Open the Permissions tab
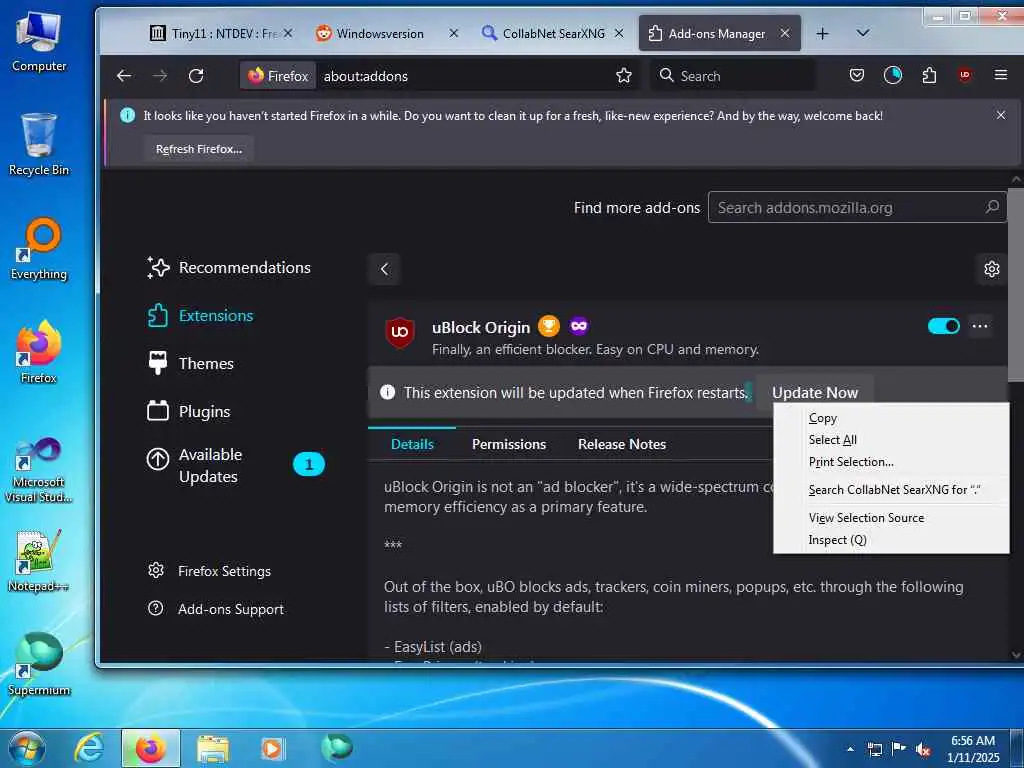Screen dimensions: 1024x768 (x=509, y=444)
